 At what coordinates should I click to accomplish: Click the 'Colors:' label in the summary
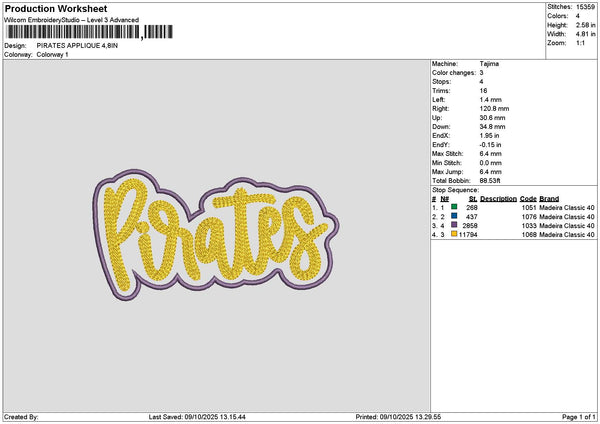[x=558, y=16]
